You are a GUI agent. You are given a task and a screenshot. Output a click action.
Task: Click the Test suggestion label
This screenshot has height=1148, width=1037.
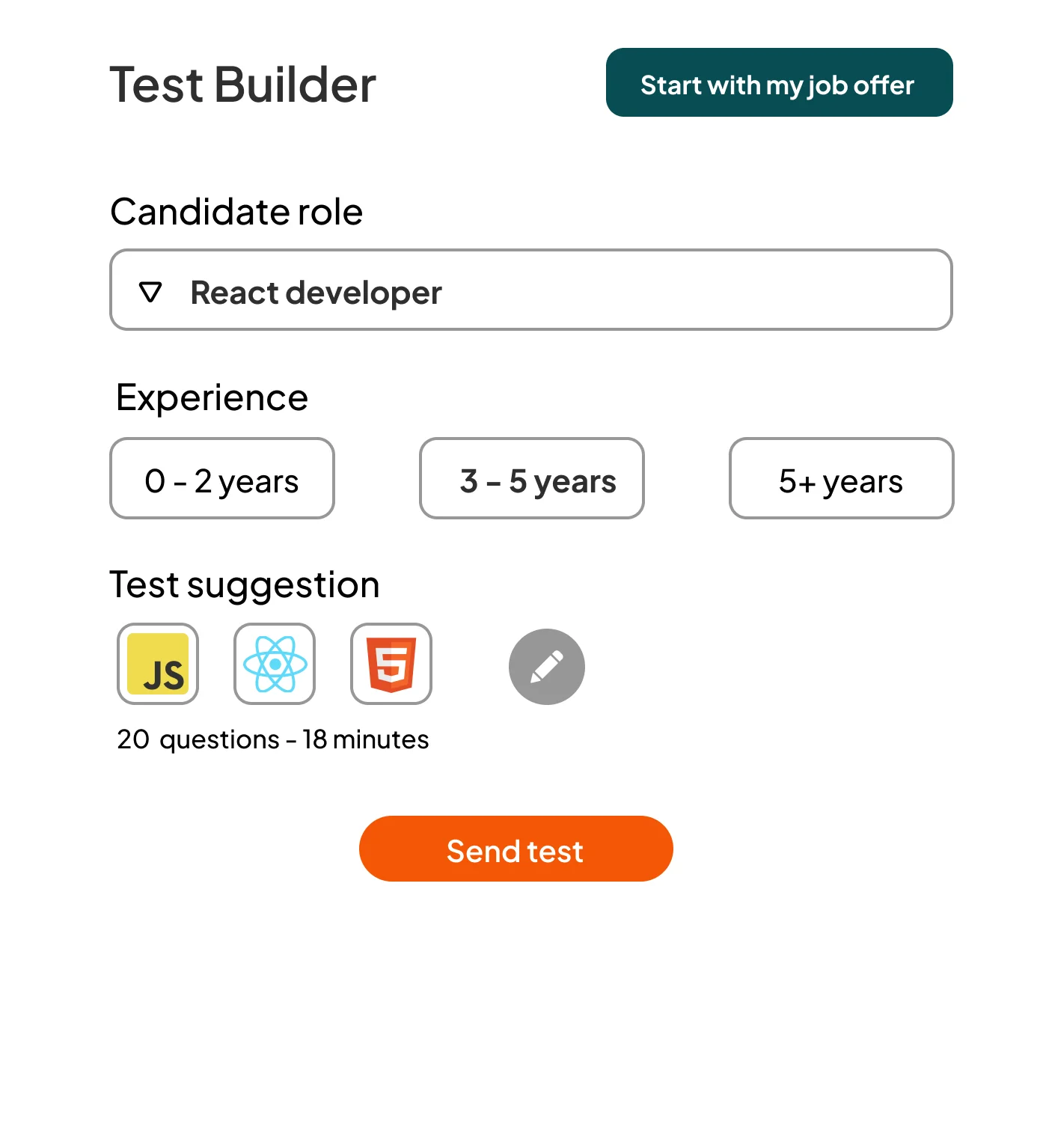(245, 584)
